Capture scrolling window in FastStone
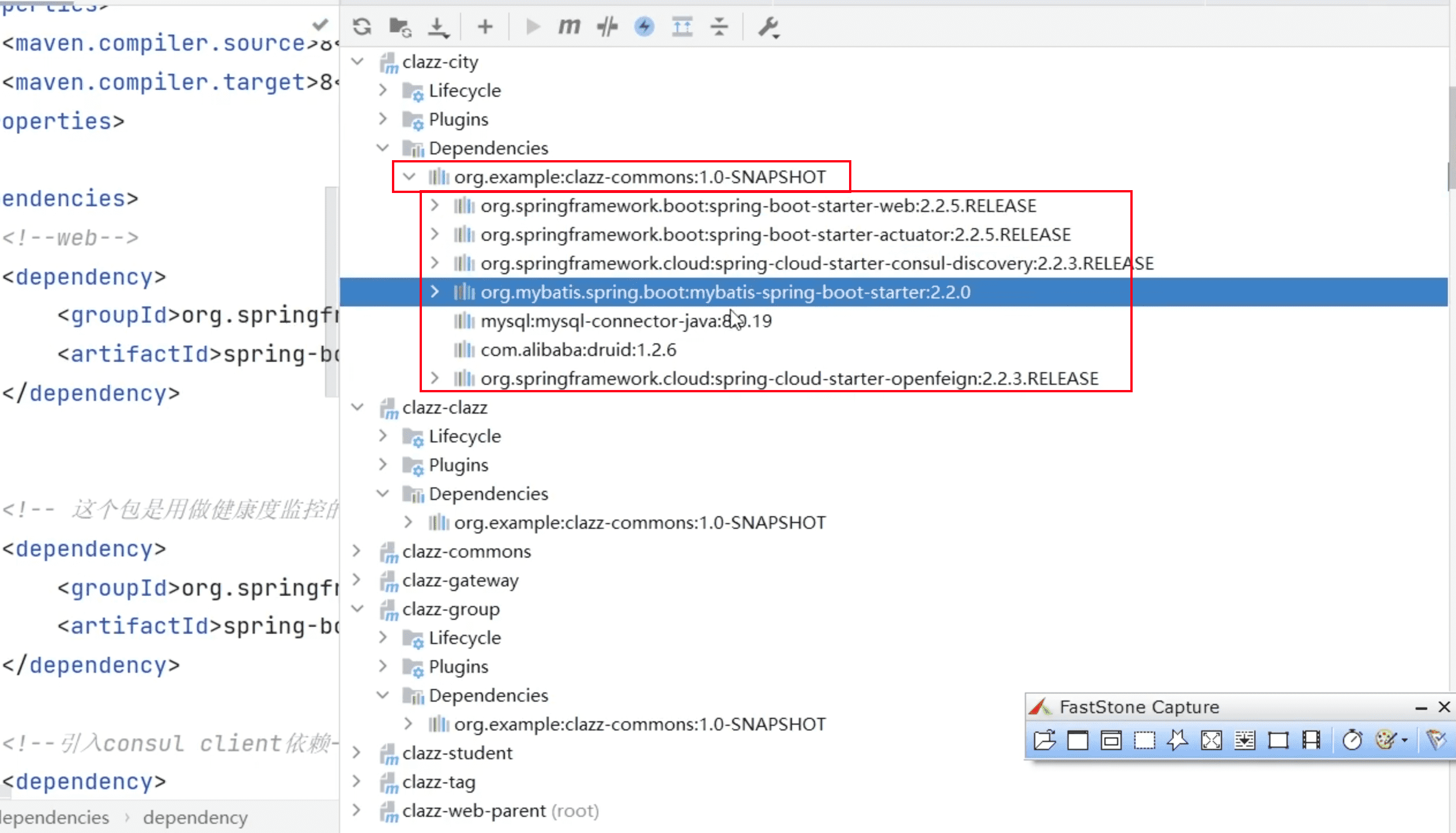 tap(1244, 740)
